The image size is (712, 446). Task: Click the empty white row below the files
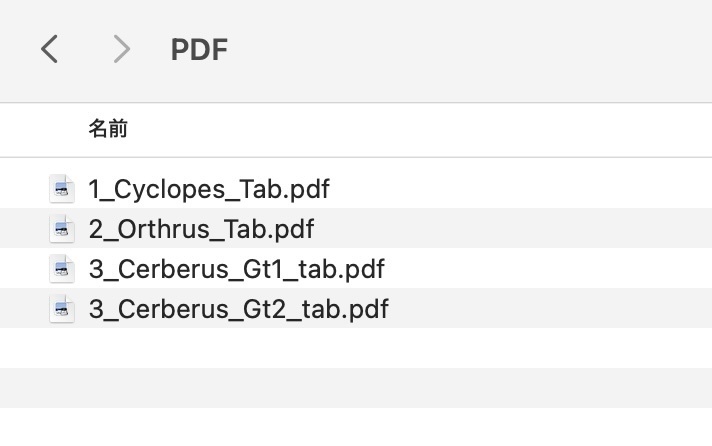[x=356, y=347]
